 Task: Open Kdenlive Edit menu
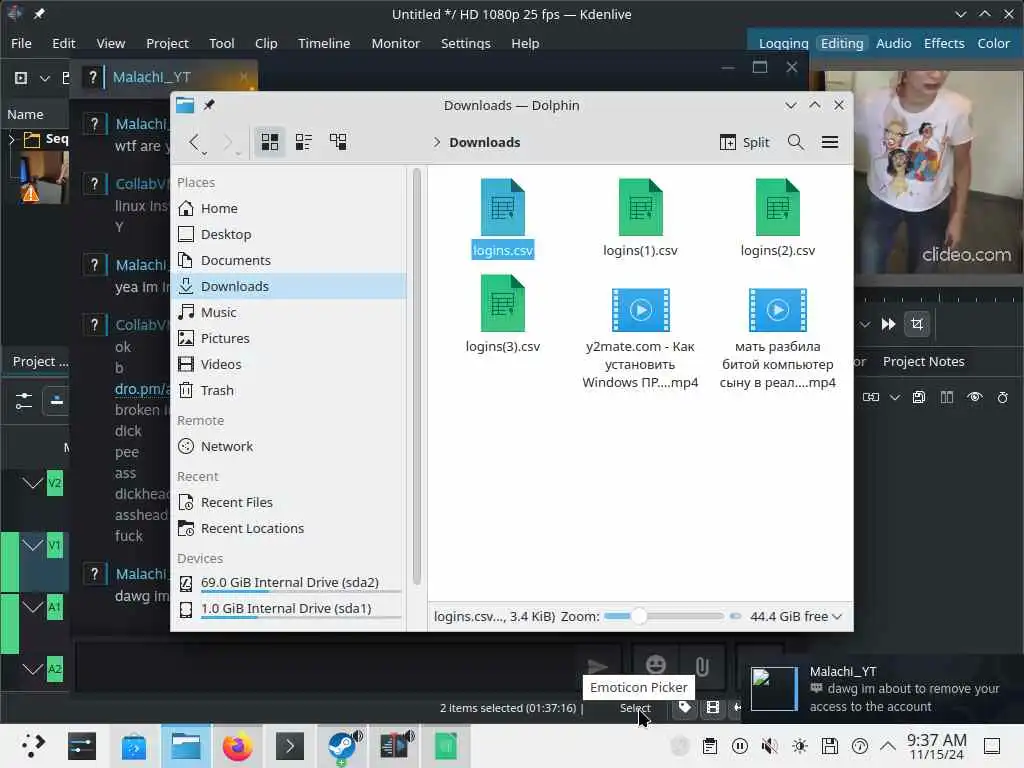pos(63,43)
